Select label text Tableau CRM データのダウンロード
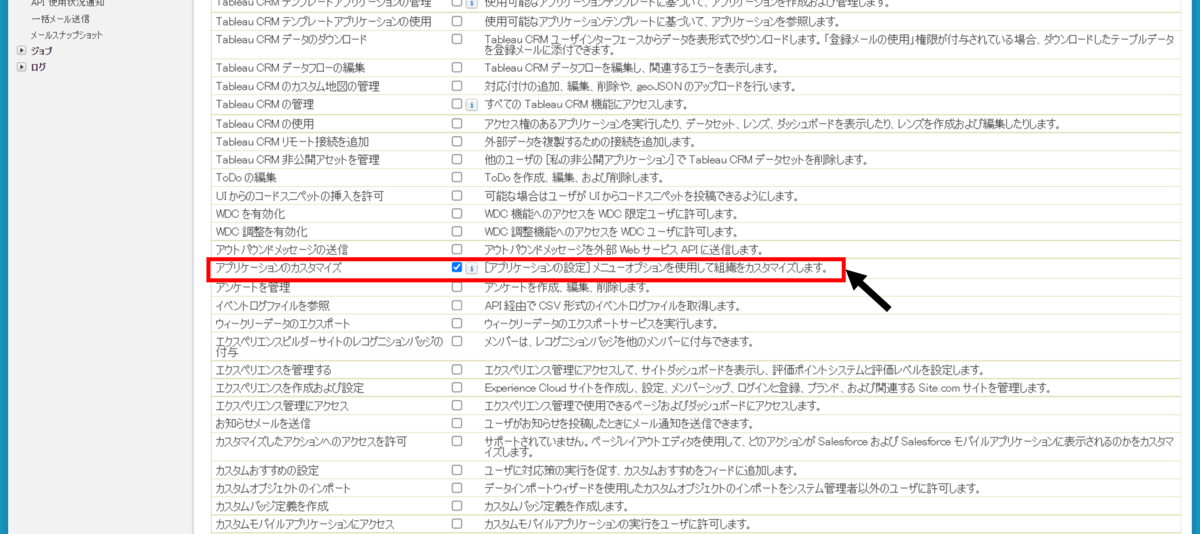The height and width of the screenshot is (534, 1200). (291, 39)
